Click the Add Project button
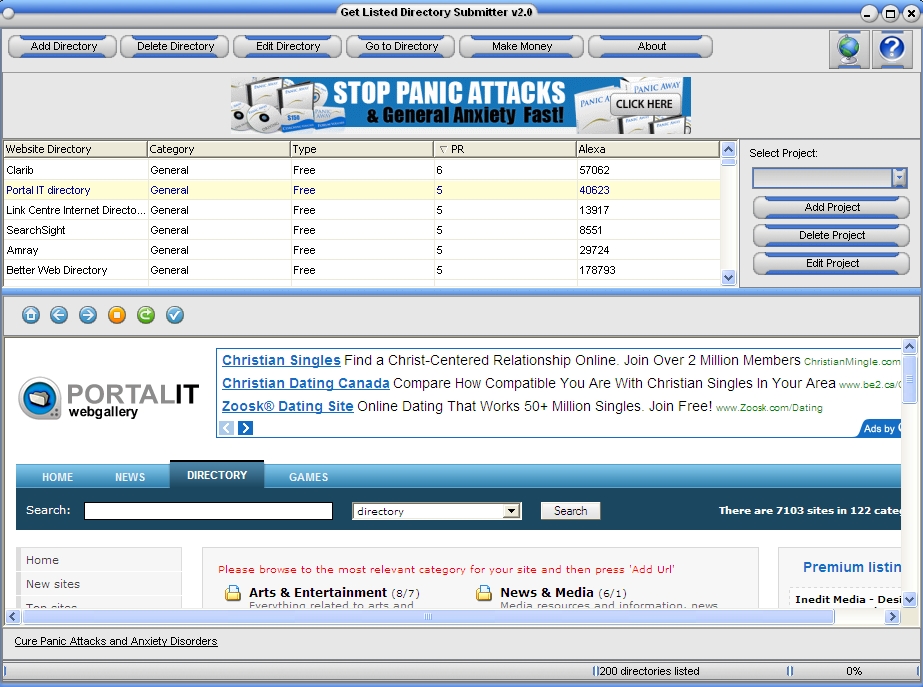This screenshot has width=923, height=687. [831, 207]
